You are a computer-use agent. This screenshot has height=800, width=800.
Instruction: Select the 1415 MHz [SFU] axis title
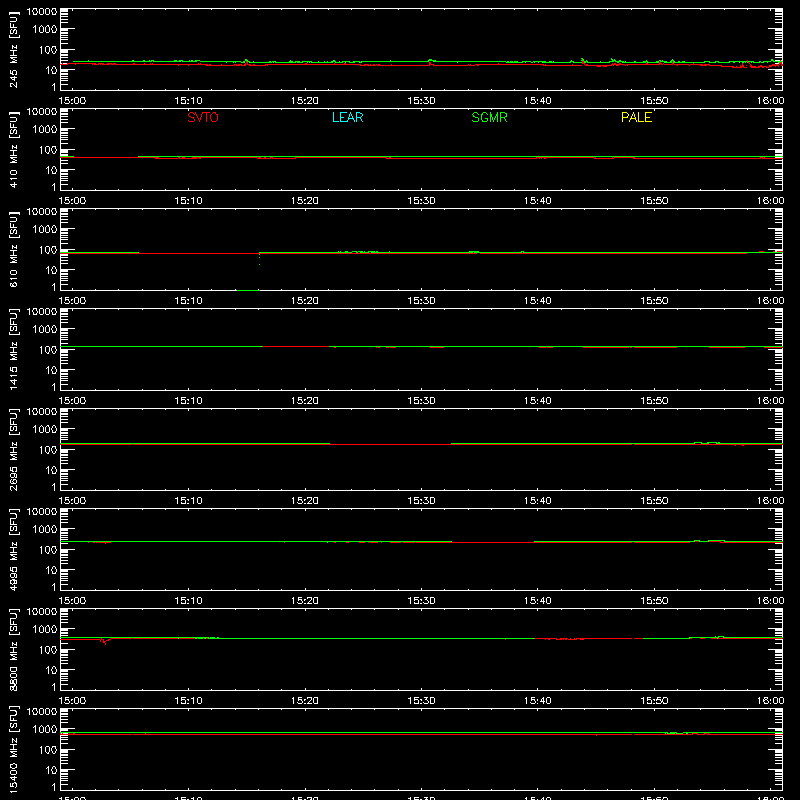point(13,349)
